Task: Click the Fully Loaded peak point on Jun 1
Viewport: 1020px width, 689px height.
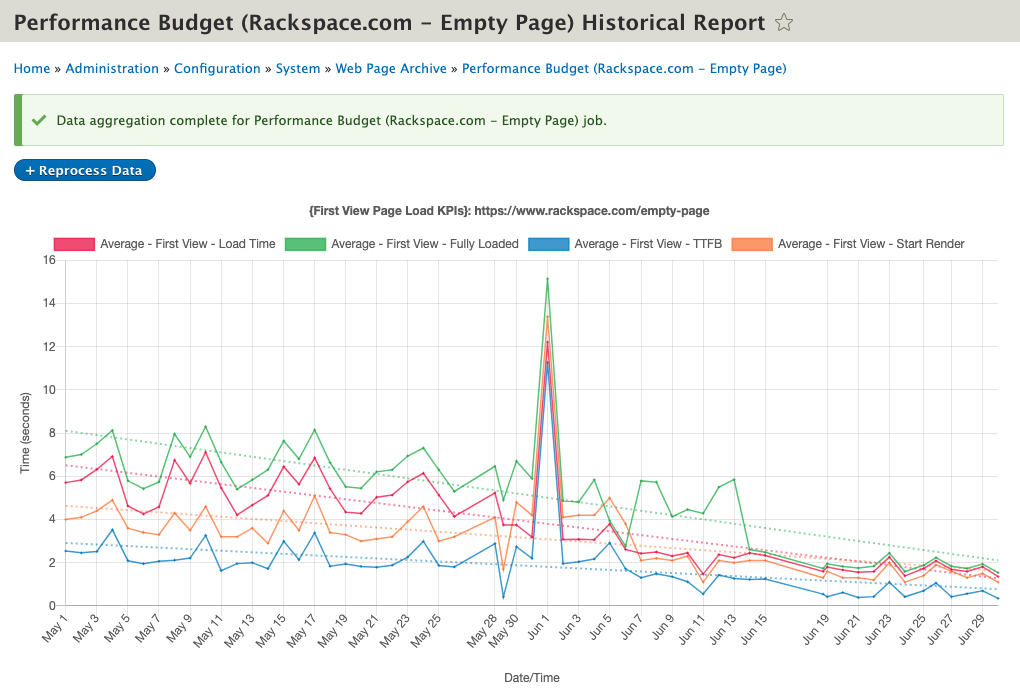Action: pos(548,279)
